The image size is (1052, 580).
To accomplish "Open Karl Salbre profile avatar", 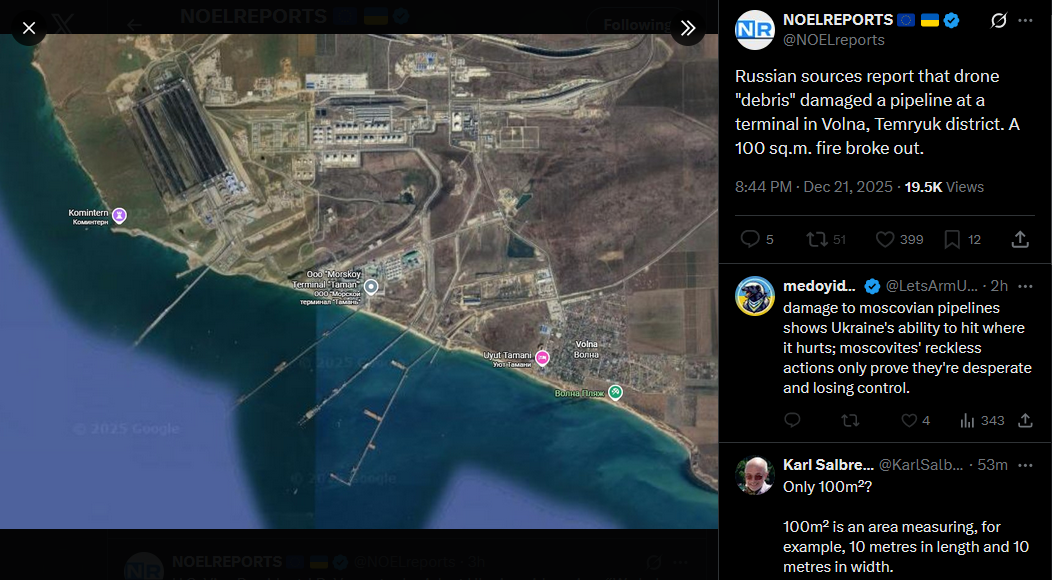I will point(755,476).
